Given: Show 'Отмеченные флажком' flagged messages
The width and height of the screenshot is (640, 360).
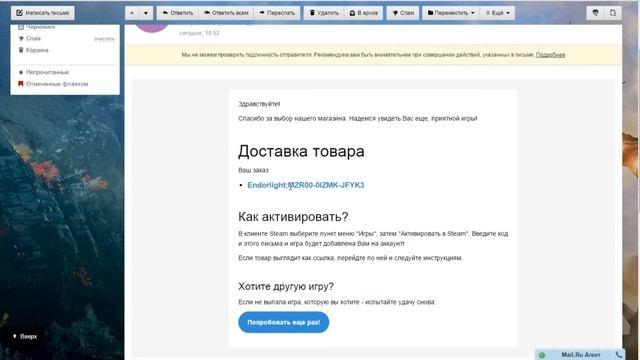Looking at the screenshot, I should pos(57,84).
